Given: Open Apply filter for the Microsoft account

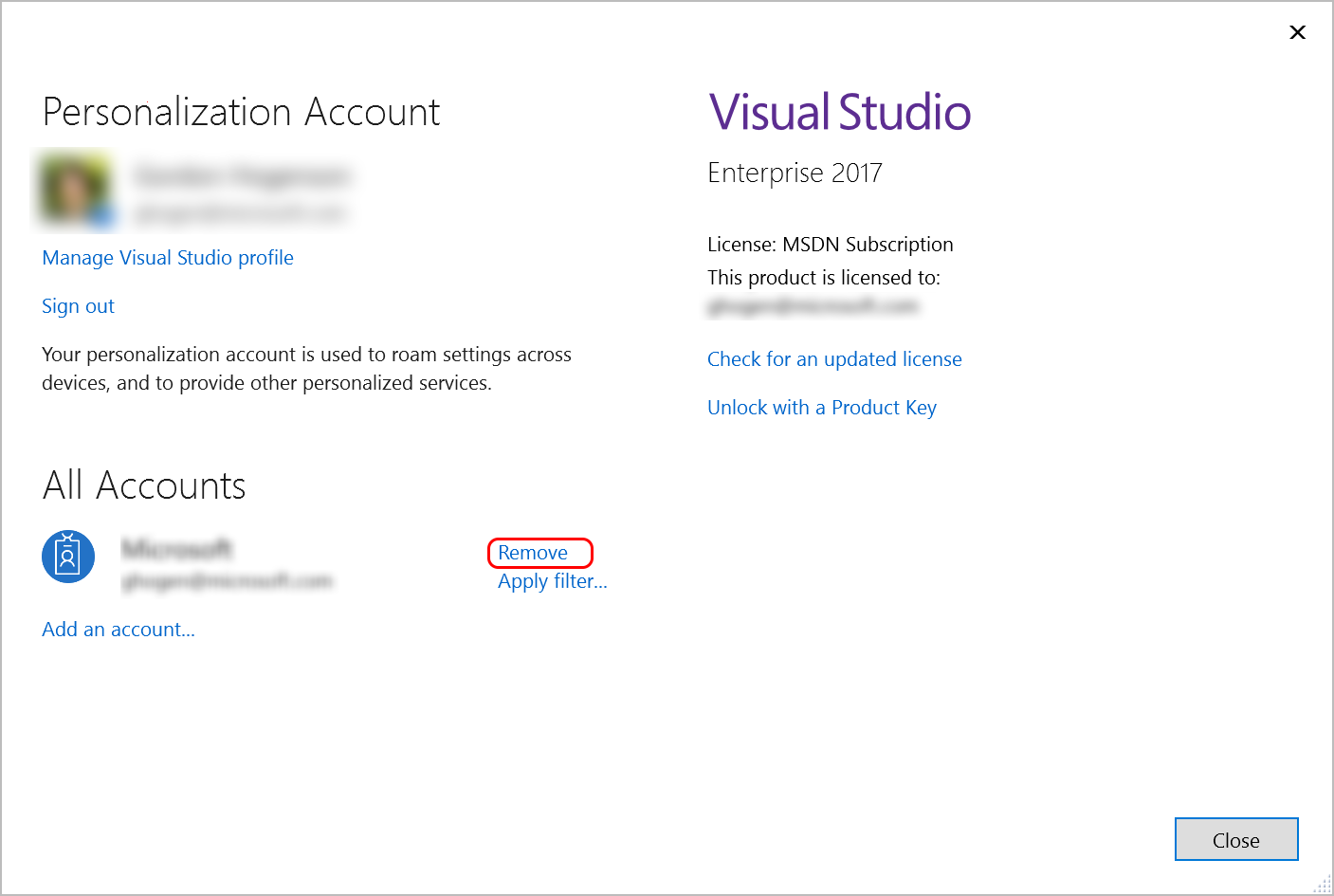Looking at the screenshot, I should [552, 580].
